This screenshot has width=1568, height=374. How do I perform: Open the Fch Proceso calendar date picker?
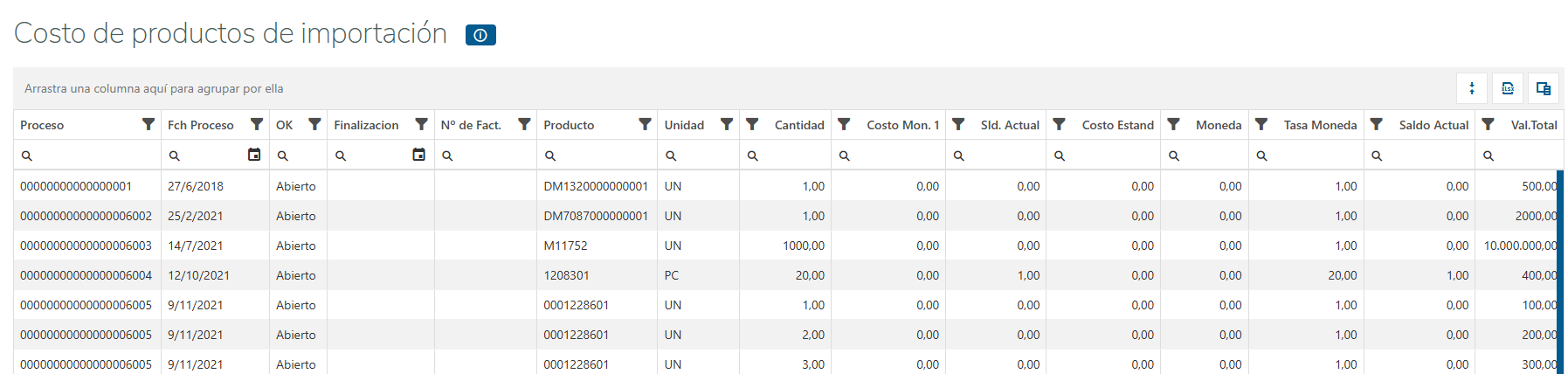[254, 155]
